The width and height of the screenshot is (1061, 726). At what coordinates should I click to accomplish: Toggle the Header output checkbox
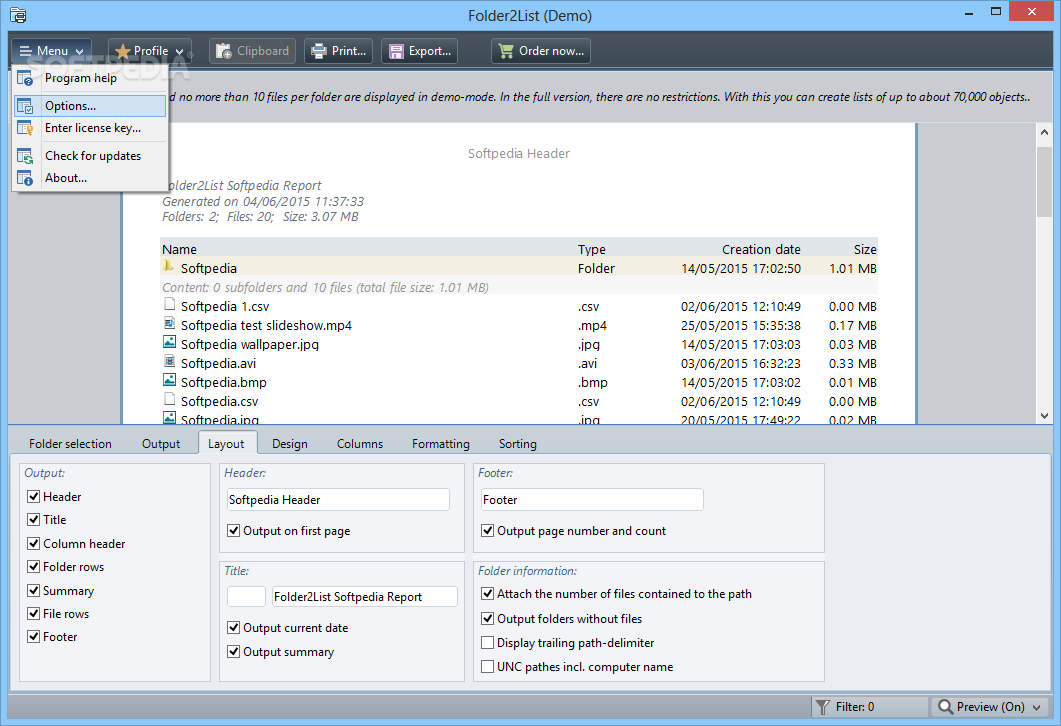33,497
